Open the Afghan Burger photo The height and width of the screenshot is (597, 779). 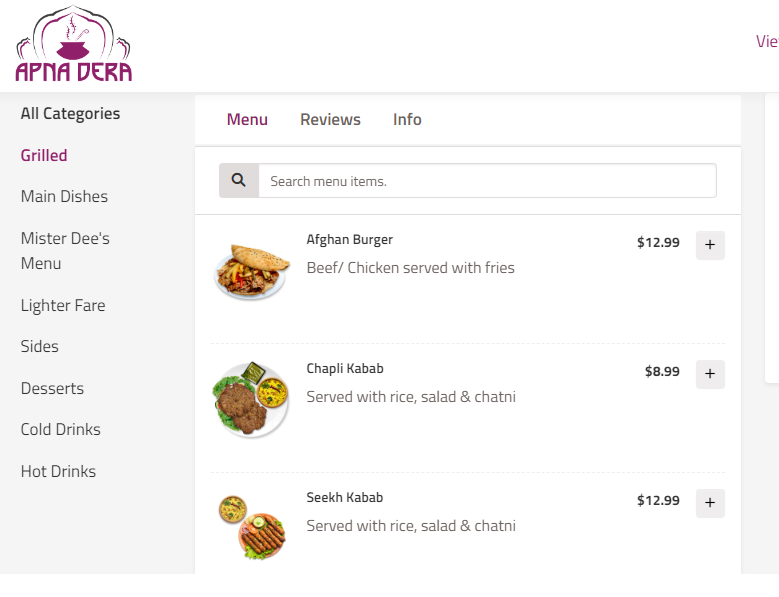click(x=252, y=271)
